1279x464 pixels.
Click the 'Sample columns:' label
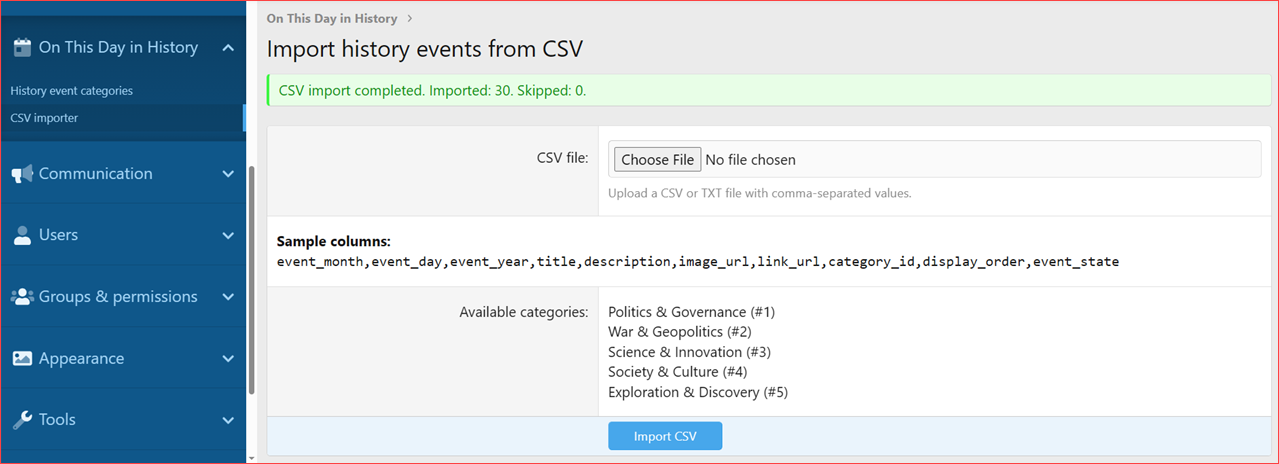click(334, 242)
